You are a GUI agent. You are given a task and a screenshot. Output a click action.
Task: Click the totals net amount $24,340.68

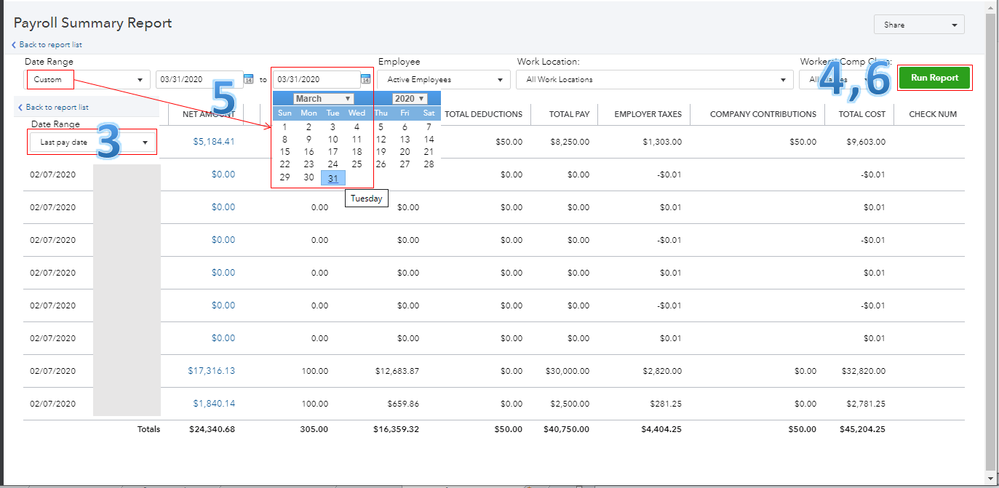coord(212,429)
